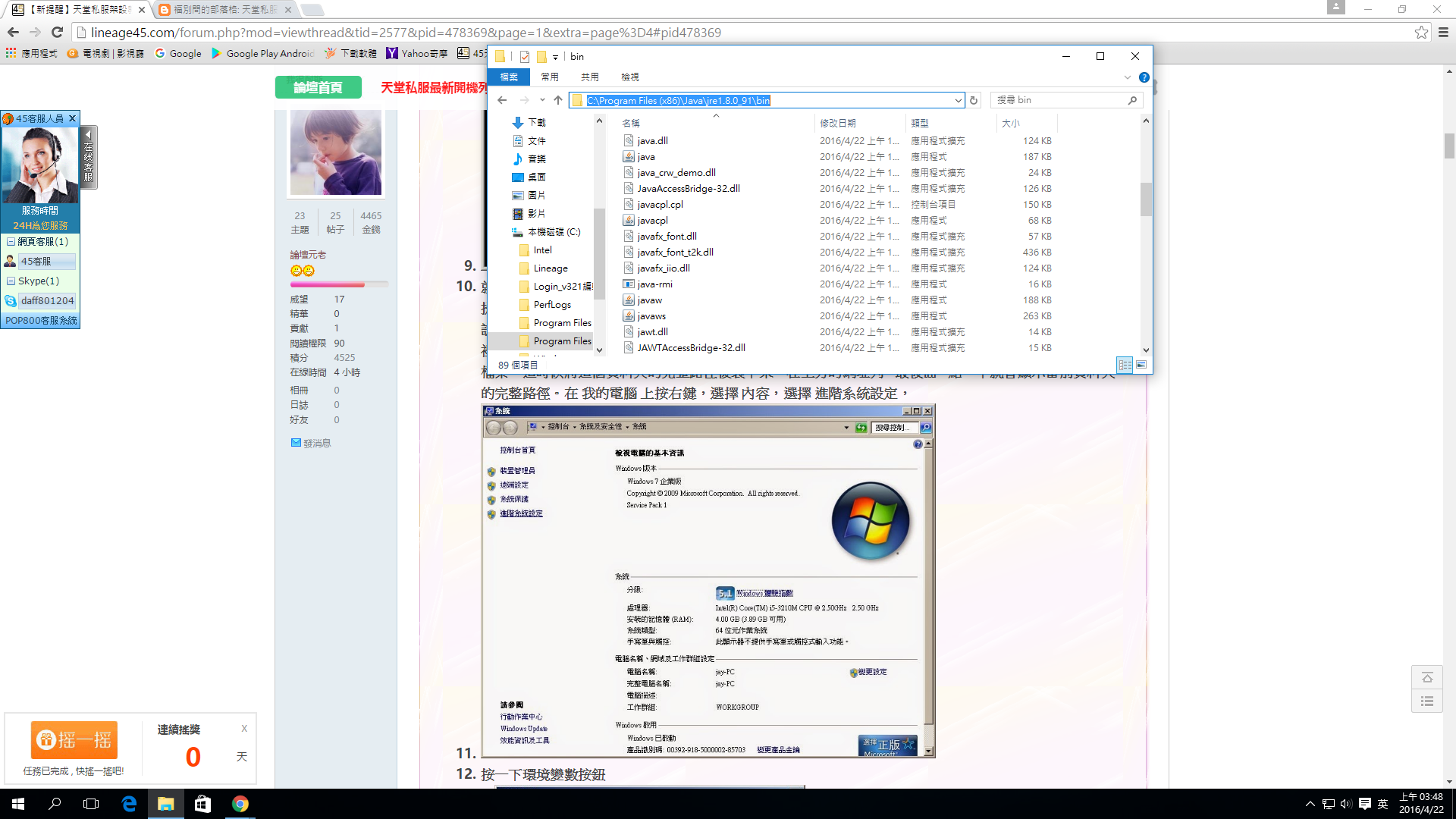Close the 45客服人員 widget
Viewport: 1456px width, 819px height.
tap(72, 118)
